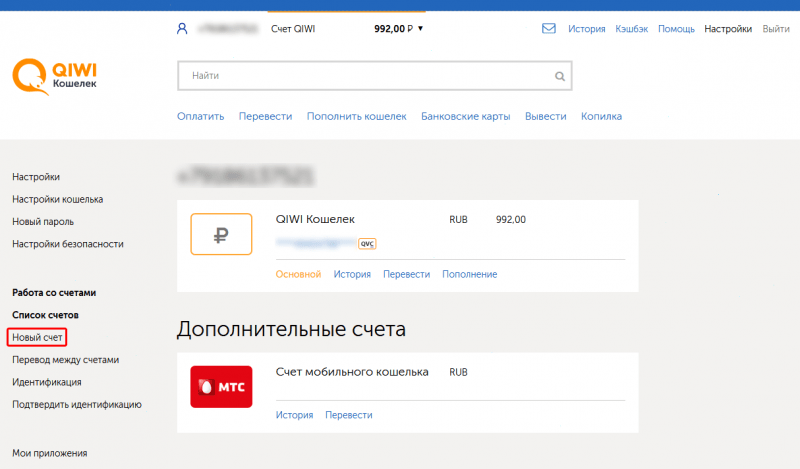Viewport: 800px width, 469px height.
Task: Click the QIWI Кошелек logo
Action: pos(55,77)
